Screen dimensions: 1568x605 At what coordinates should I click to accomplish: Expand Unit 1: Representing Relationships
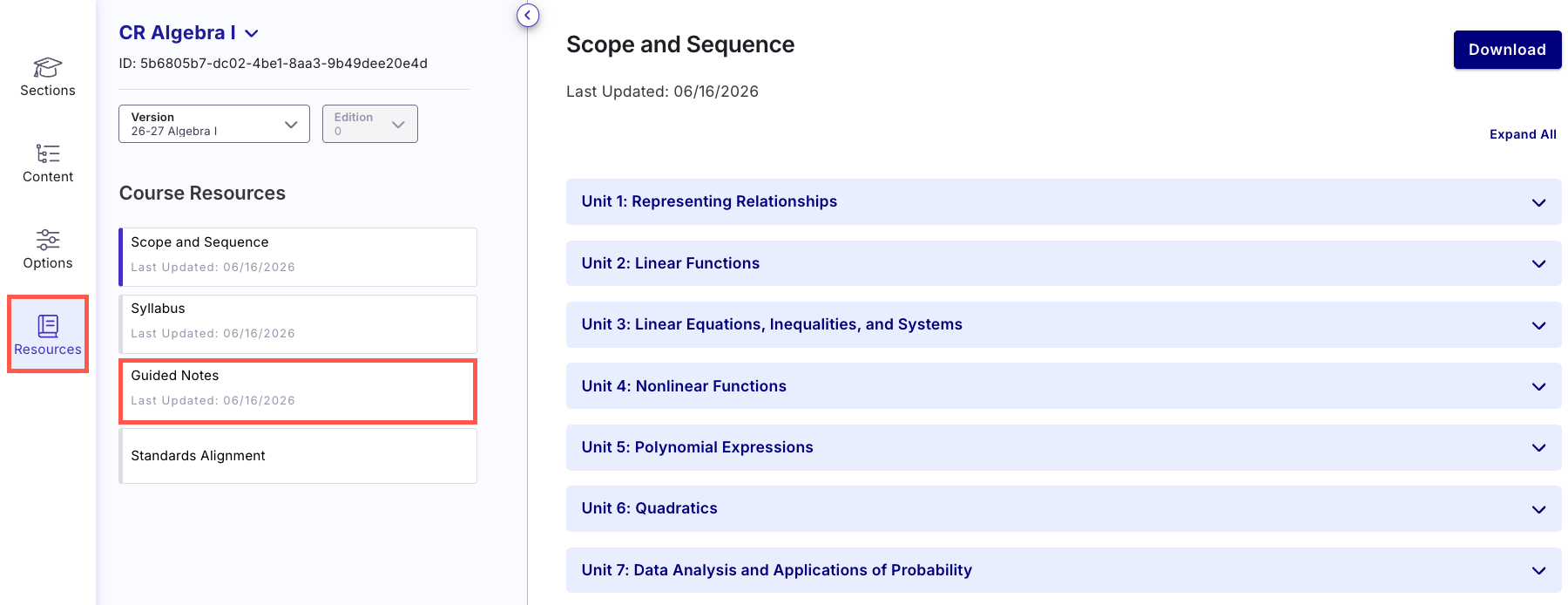click(x=1064, y=201)
